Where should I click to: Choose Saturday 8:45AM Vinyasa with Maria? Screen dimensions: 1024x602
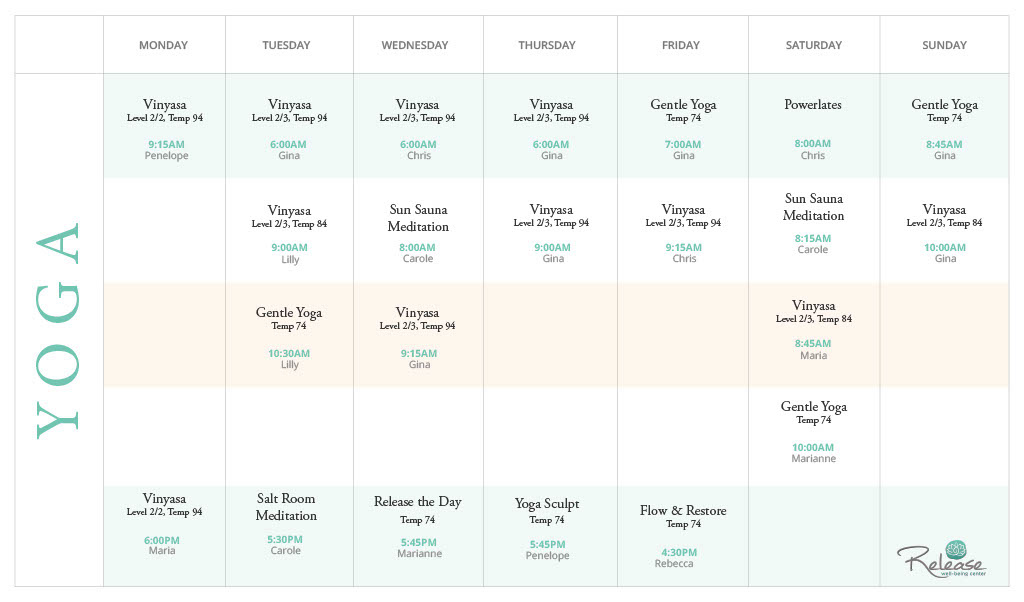click(813, 330)
